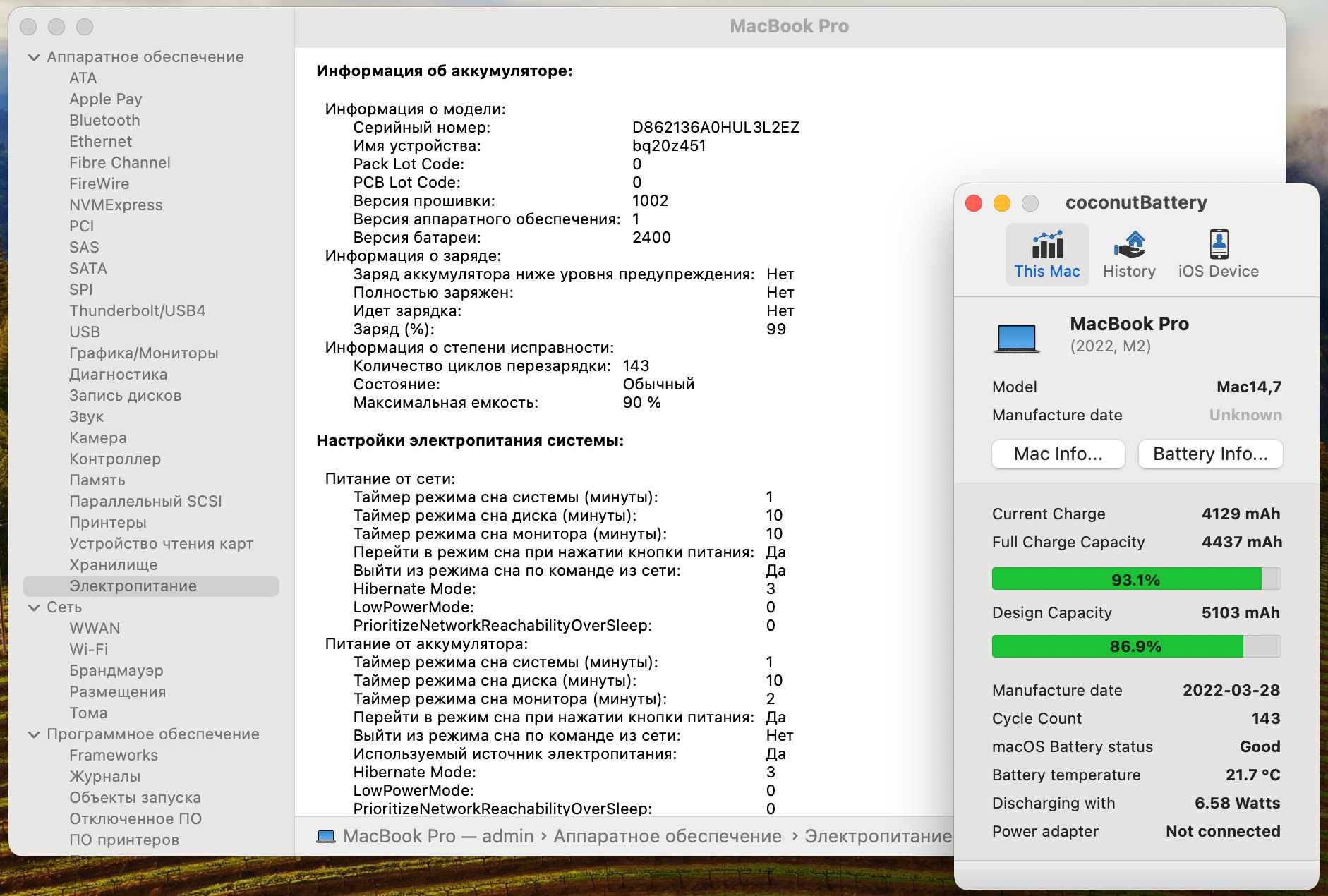1328x896 pixels.
Task: Open Mac Info details
Action: coord(1058,454)
